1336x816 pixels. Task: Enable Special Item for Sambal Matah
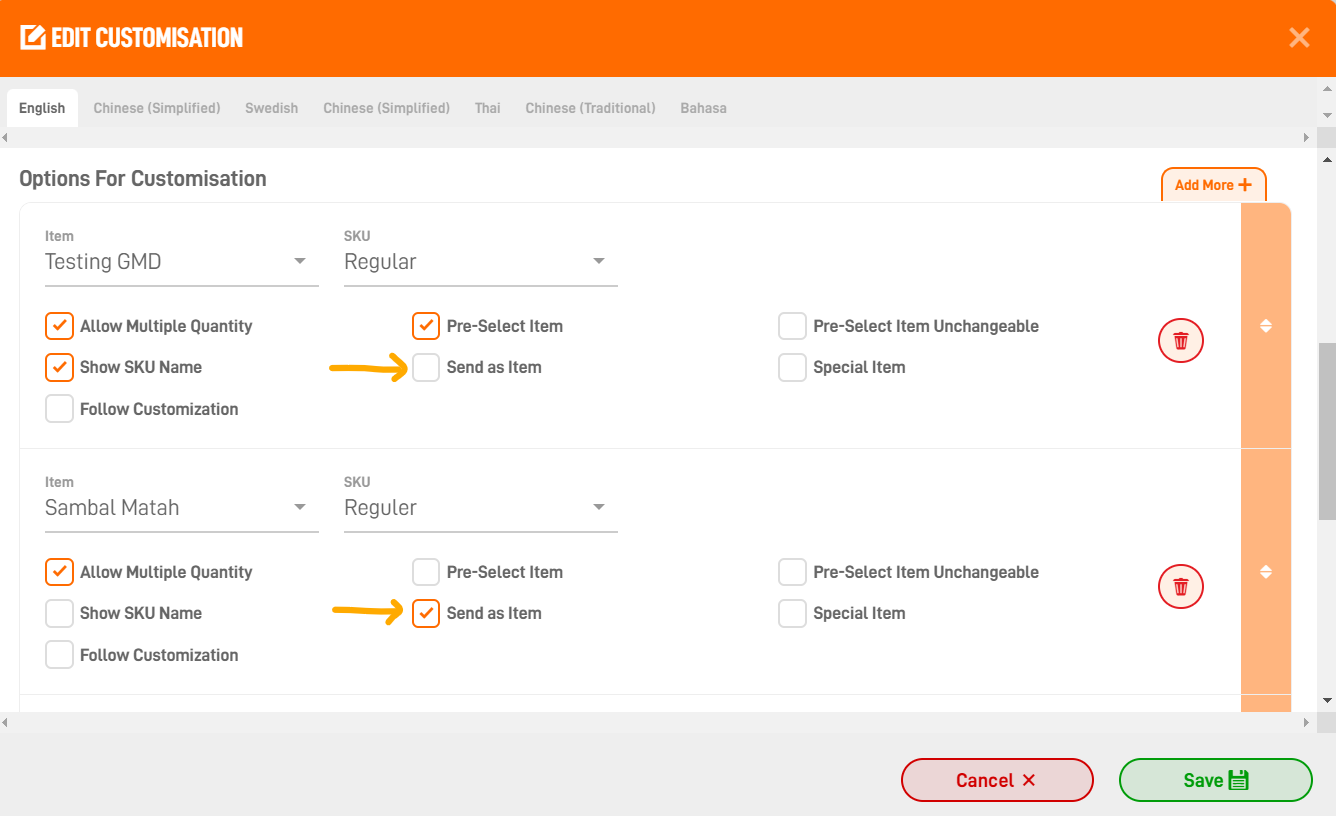click(x=792, y=613)
